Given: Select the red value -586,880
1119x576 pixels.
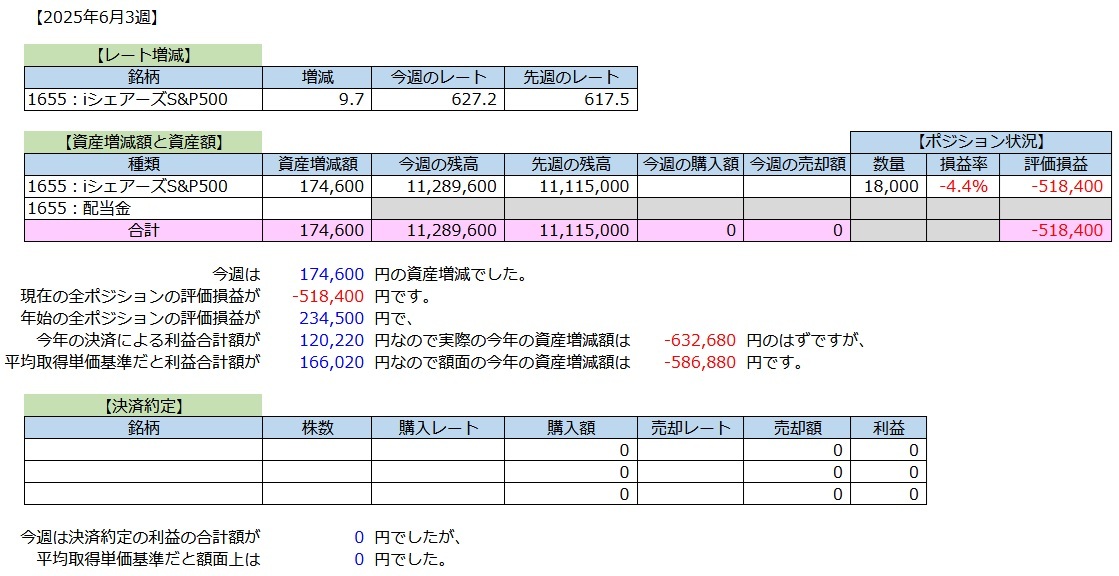Looking at the screenshot, I should (699, 362).
